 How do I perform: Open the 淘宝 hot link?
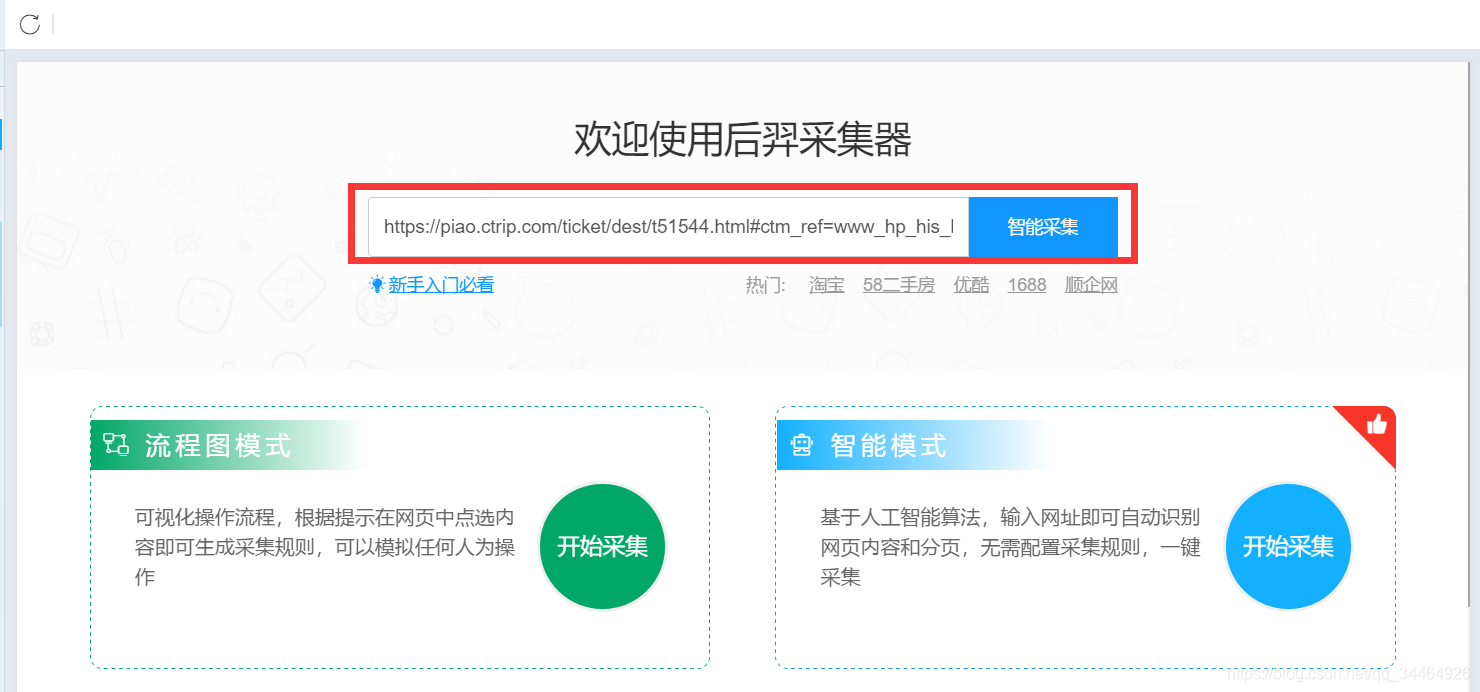pos(826,285)
